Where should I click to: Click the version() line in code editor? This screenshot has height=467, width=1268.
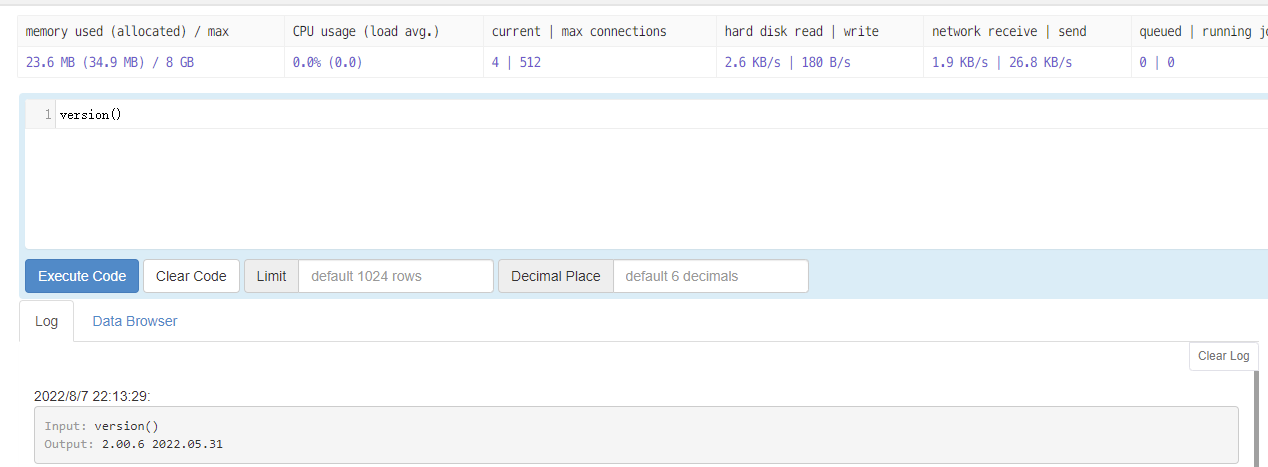91,114
